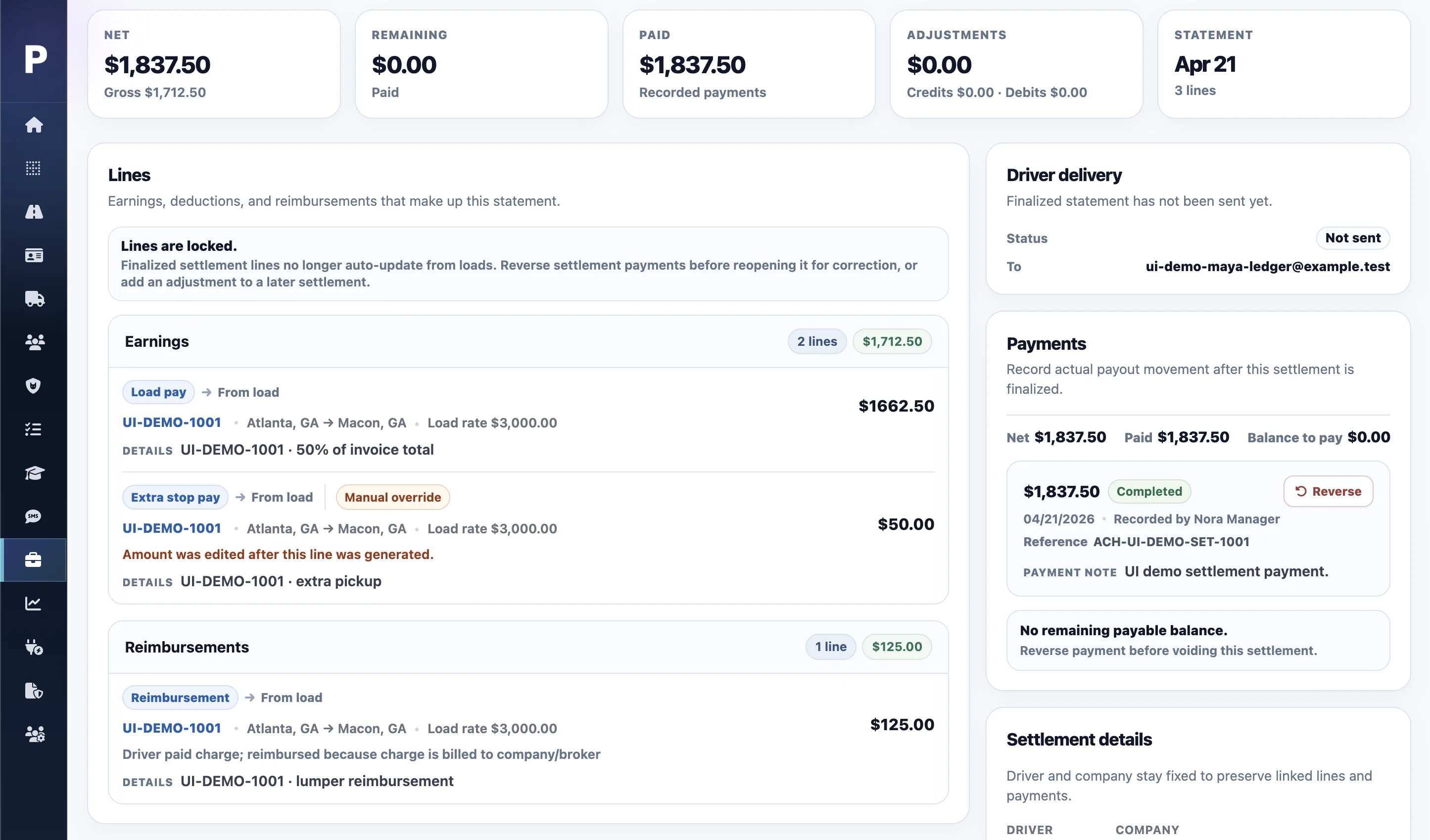Click the $50.00 extra stop amount
Viewport: 1430px width, 840px height.
point(906,524)
